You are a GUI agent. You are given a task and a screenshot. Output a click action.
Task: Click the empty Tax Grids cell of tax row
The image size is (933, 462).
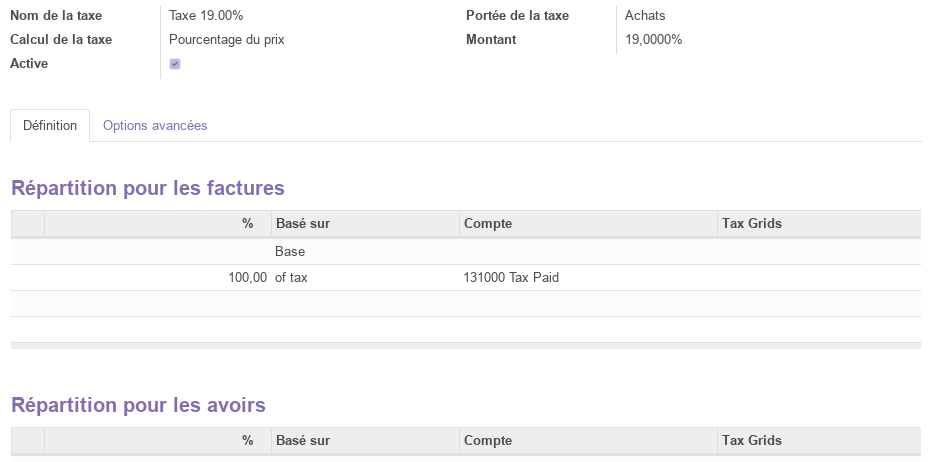819,277
